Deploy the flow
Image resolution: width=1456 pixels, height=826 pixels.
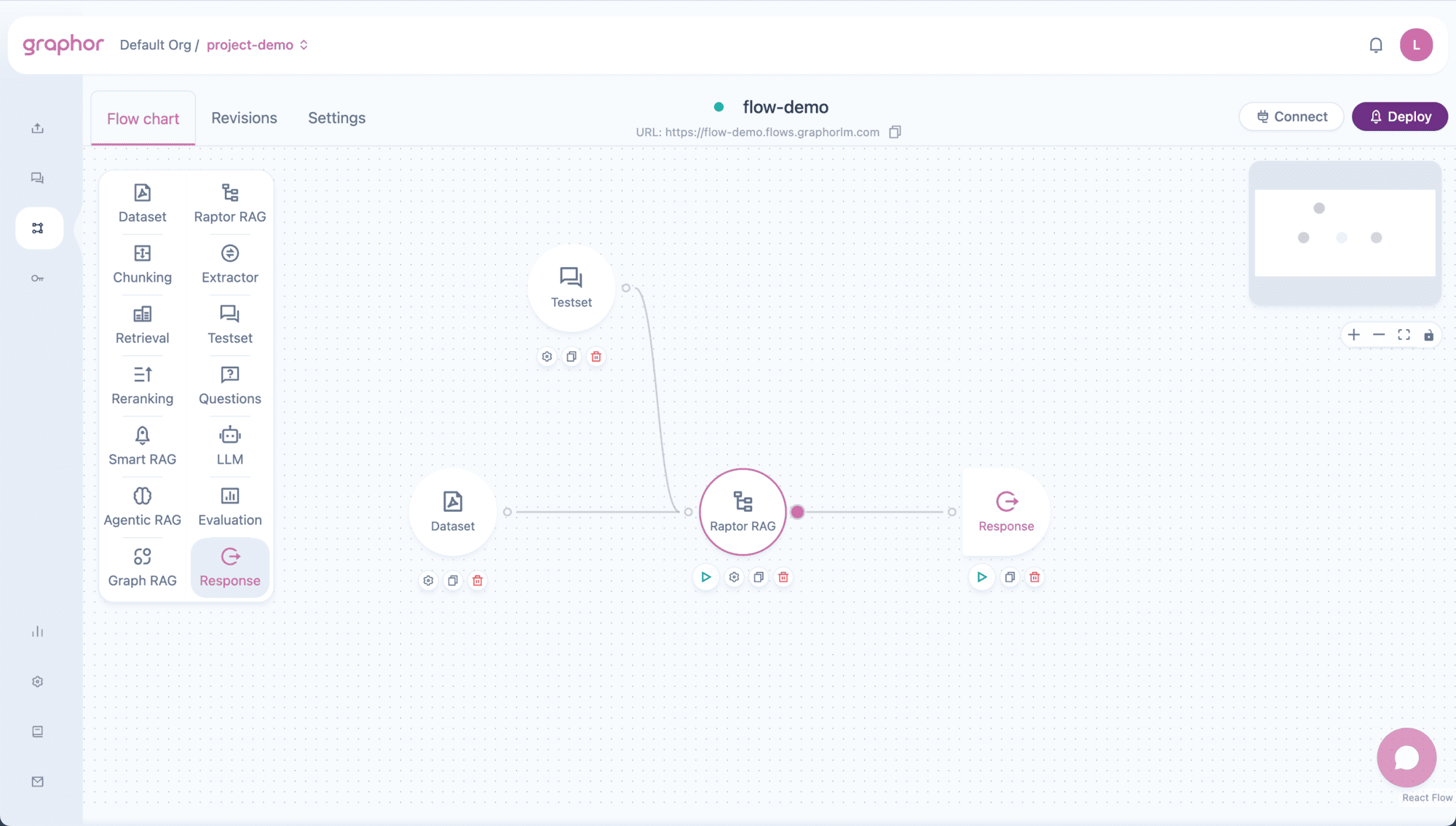click(1399, 116)
